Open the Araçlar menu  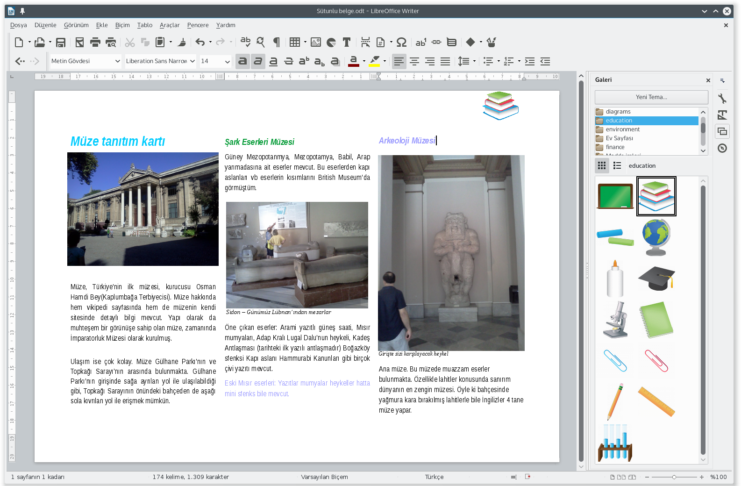click(169, 24)
